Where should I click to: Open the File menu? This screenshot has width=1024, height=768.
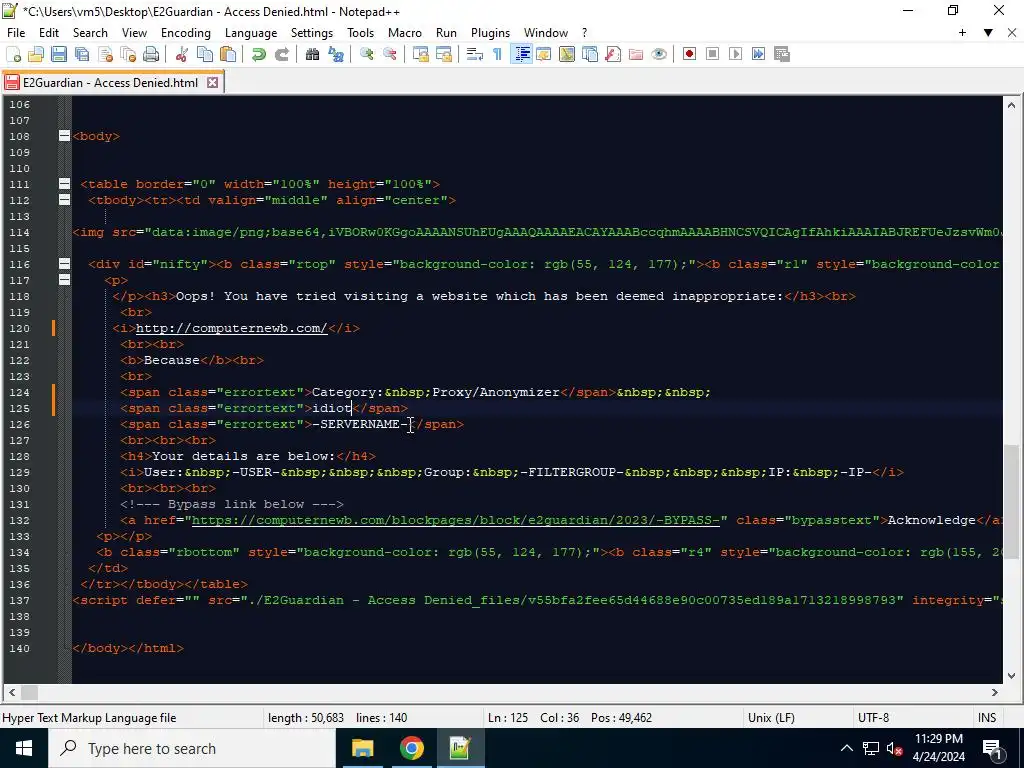[x=16, y=33]
